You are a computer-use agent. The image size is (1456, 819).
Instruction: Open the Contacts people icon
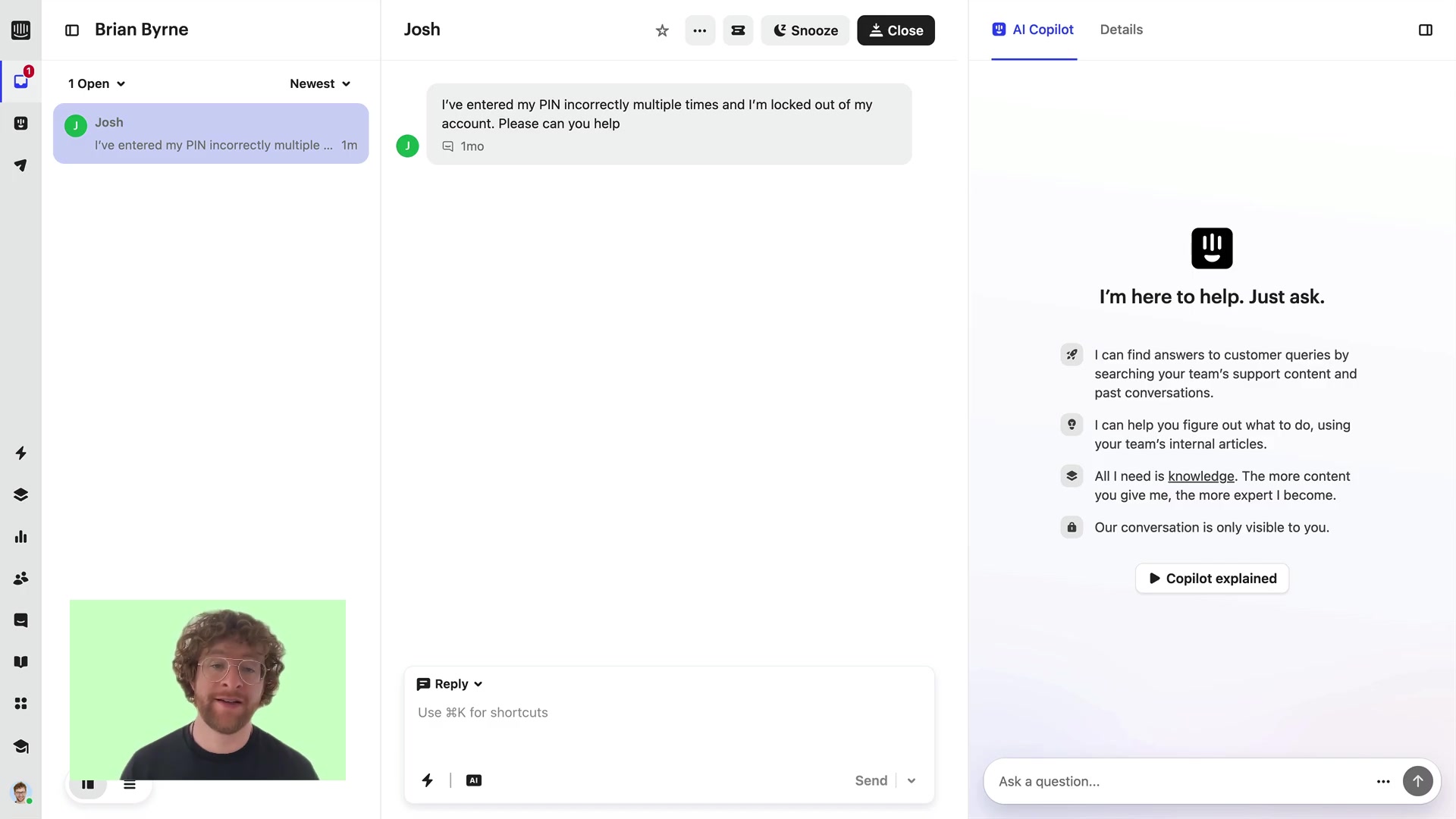(20, 578)
